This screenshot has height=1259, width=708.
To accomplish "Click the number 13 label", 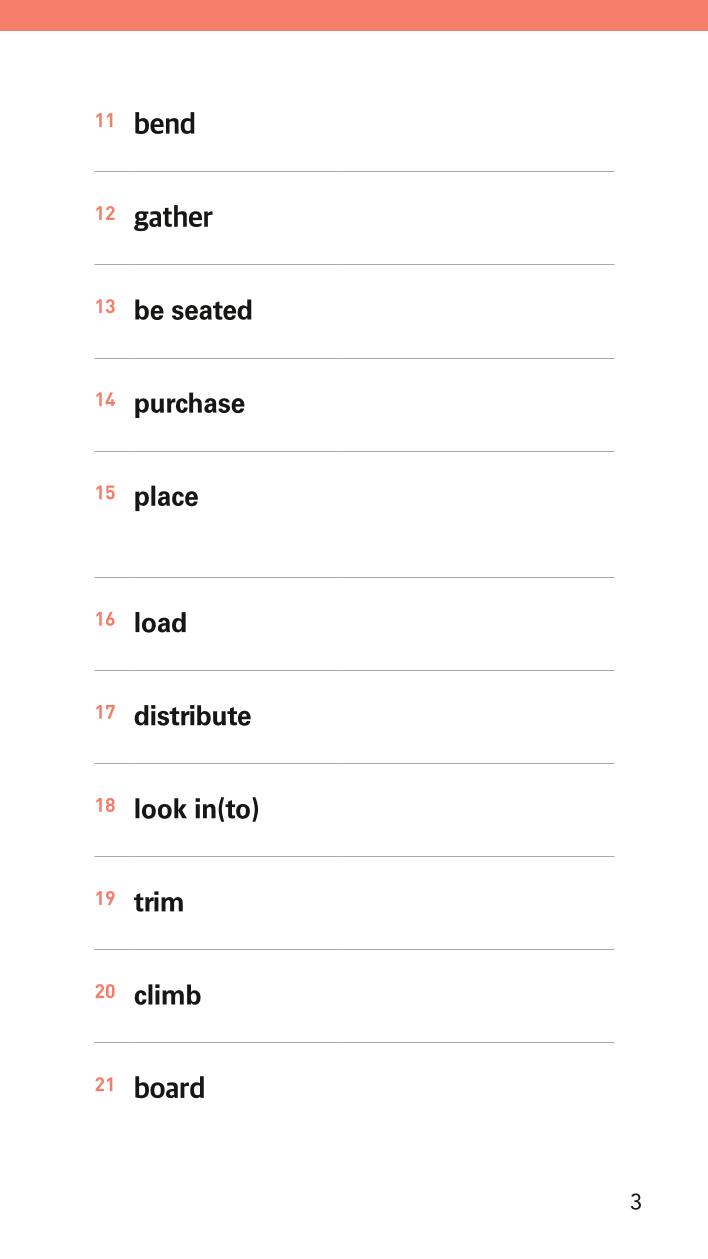I will pos(105,307).
